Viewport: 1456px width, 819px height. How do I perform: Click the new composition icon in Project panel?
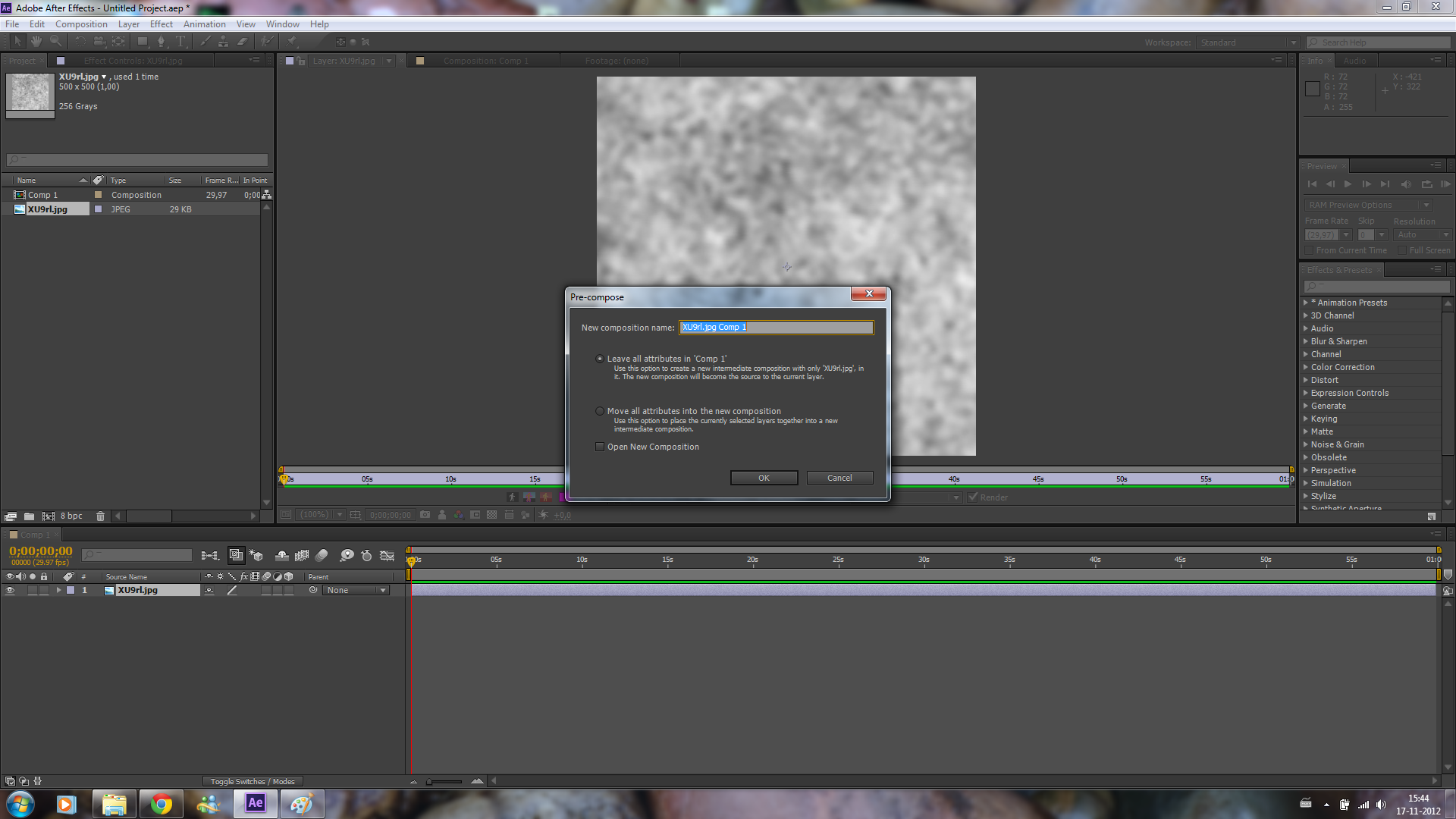(x=48, y=516)
